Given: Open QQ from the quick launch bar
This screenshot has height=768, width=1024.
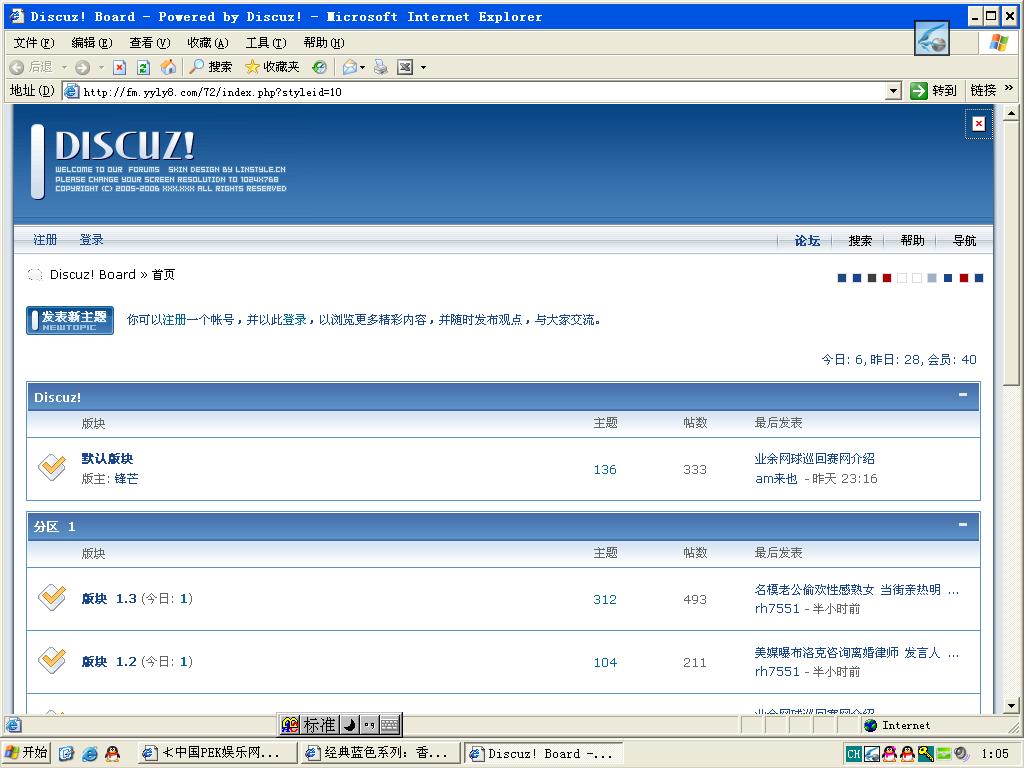Looking at the screenshot, I should pos(112,754).
